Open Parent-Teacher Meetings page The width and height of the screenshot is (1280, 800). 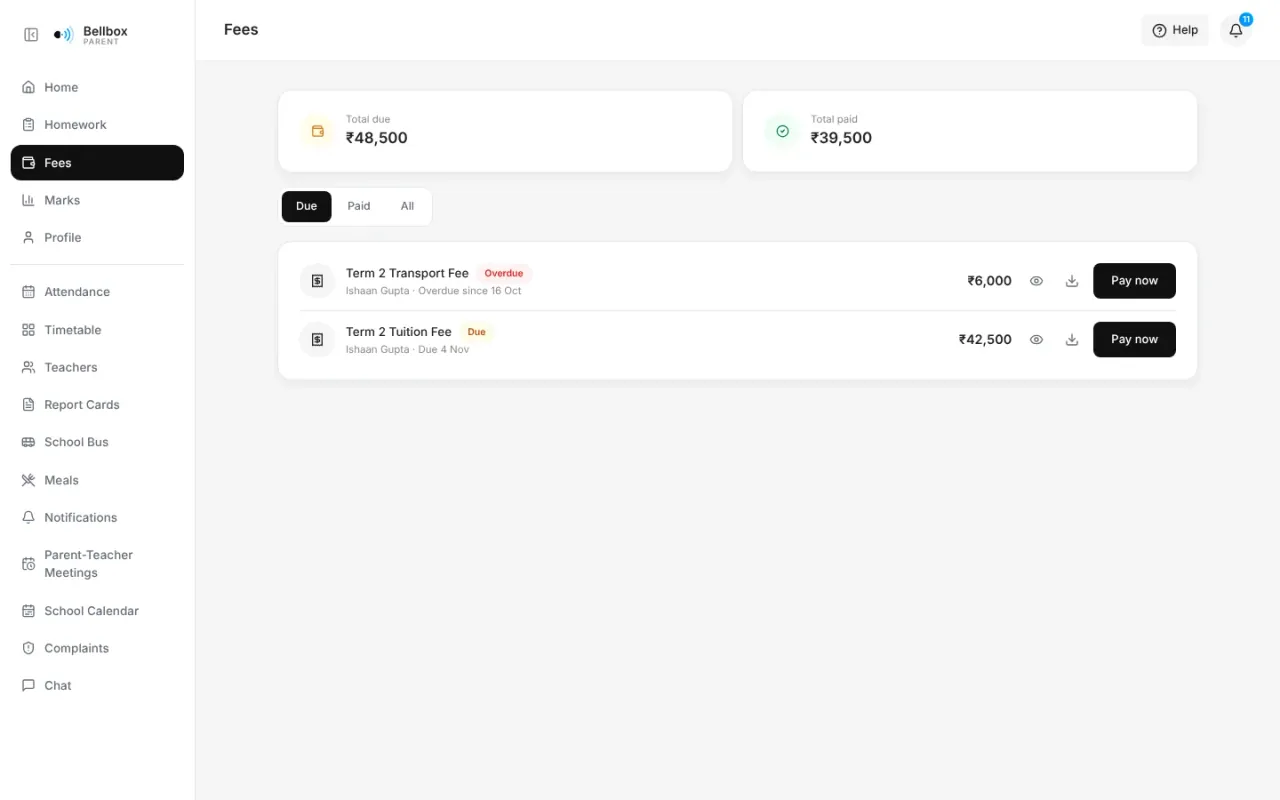pos(97,564)
